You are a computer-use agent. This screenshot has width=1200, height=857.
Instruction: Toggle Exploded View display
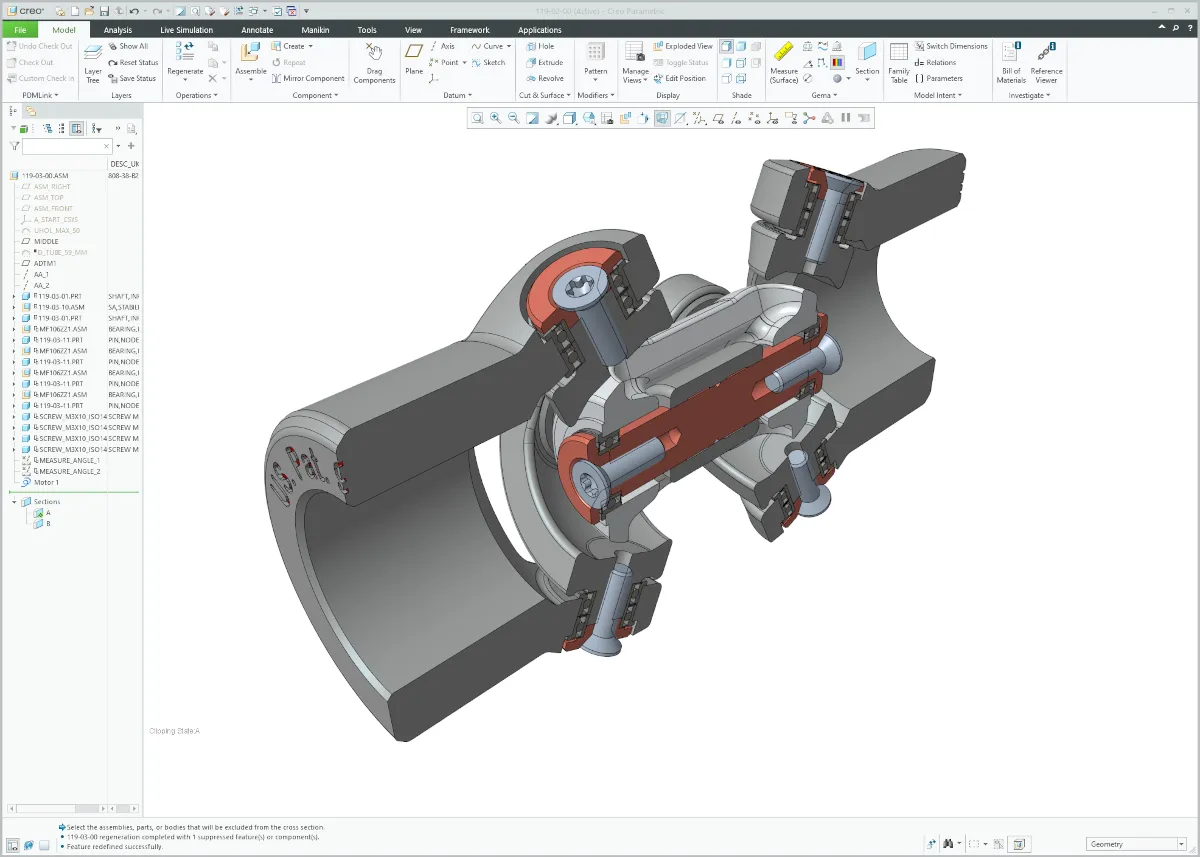[683, 46]
